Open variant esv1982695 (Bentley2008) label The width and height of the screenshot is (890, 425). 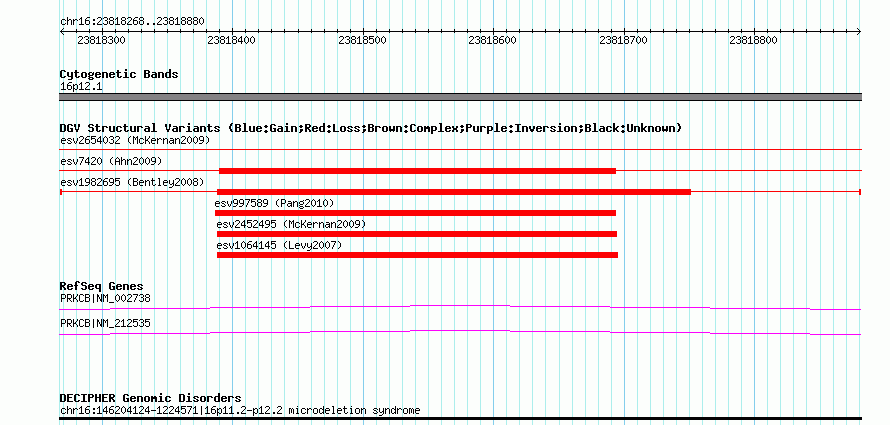[132, 182]
